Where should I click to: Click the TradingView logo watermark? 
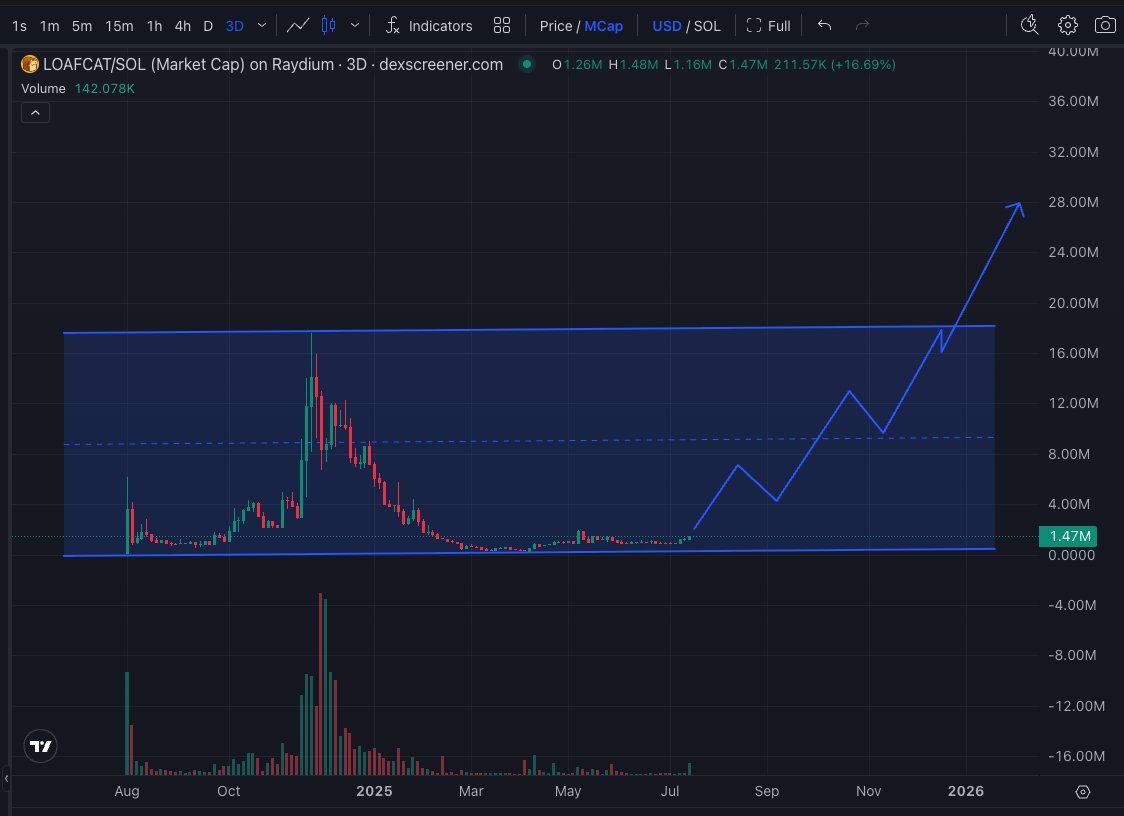tap(40, 745)
